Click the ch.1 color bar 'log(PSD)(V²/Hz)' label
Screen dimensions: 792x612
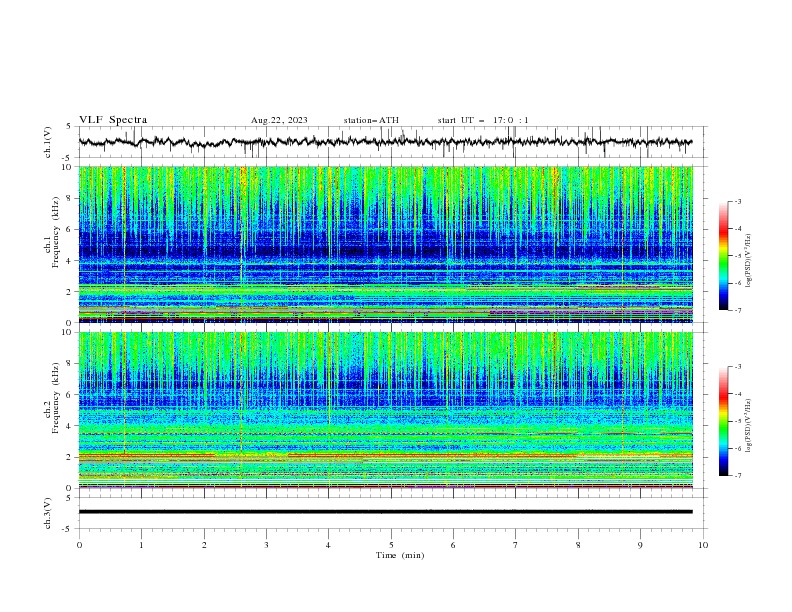tap(748, 261)
